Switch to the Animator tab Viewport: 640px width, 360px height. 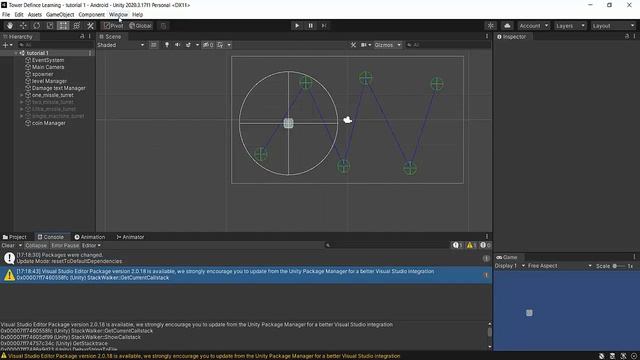tap(130, 237)
